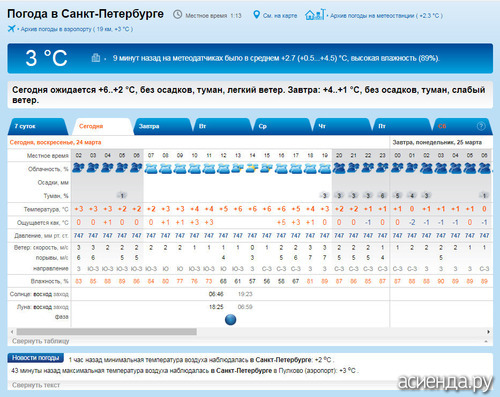Click the cloud icon for hour 02 today
The image size is (500, 397).
click(79, 168)
